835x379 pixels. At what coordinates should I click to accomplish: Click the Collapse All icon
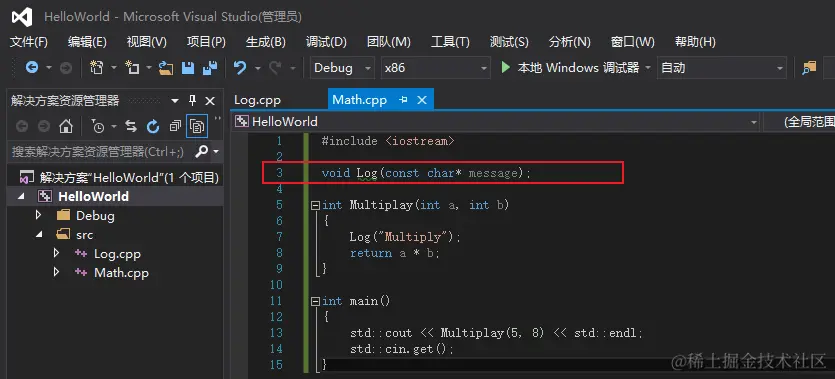(175, 126)
